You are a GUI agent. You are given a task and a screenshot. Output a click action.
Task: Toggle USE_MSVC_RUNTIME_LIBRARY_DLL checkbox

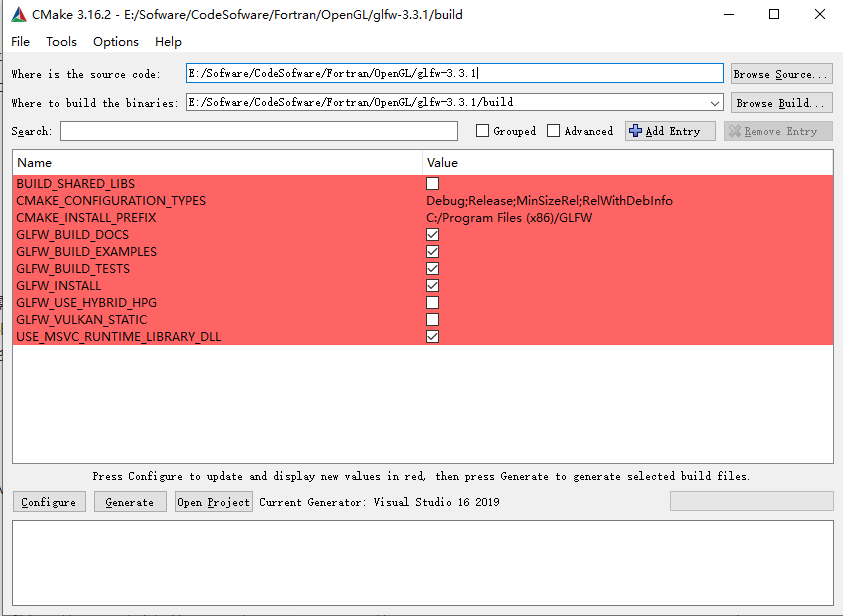click(x=432, y=336)
